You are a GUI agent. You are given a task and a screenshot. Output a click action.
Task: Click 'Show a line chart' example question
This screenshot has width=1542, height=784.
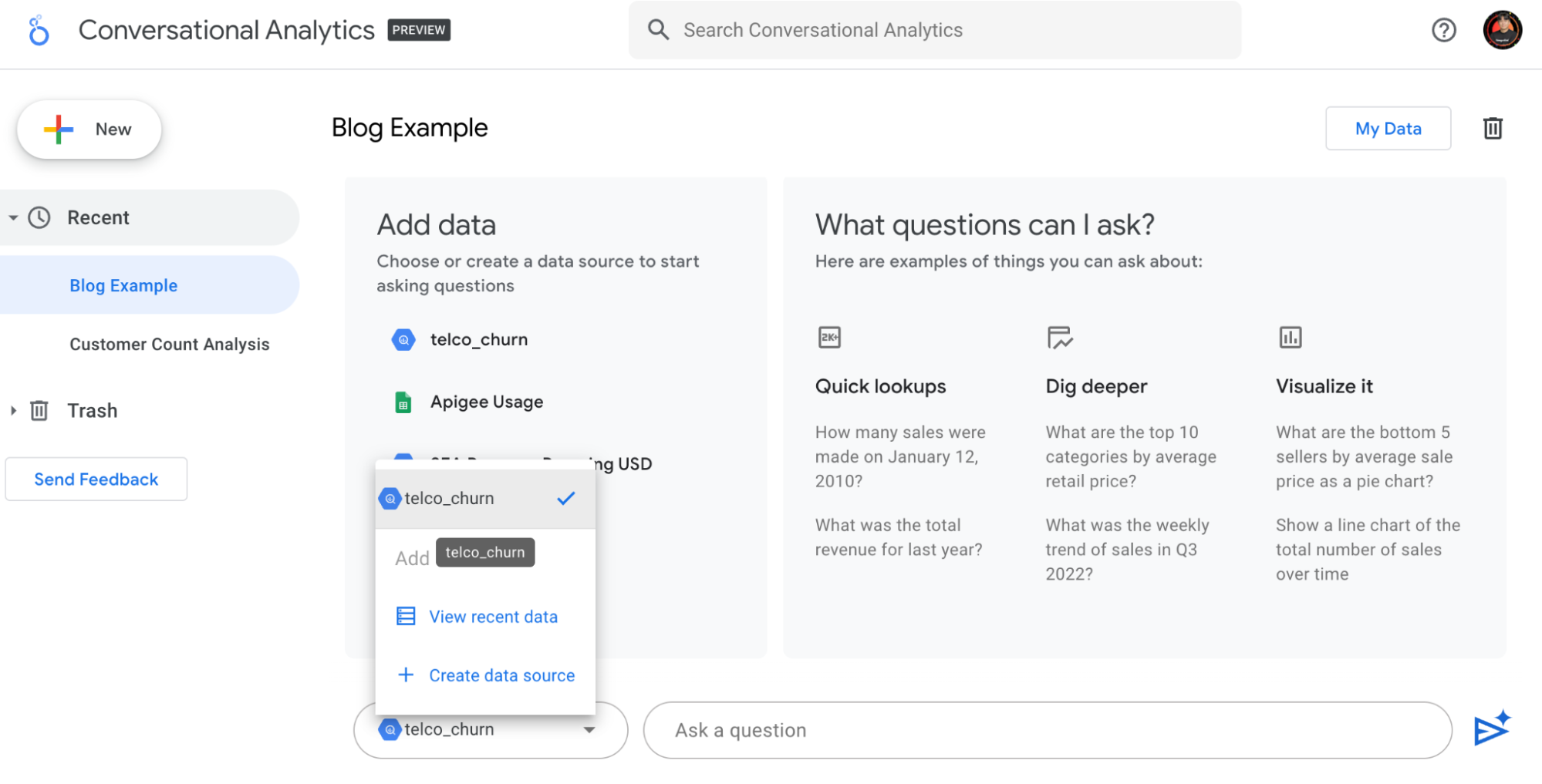[x=1368, y=550]
